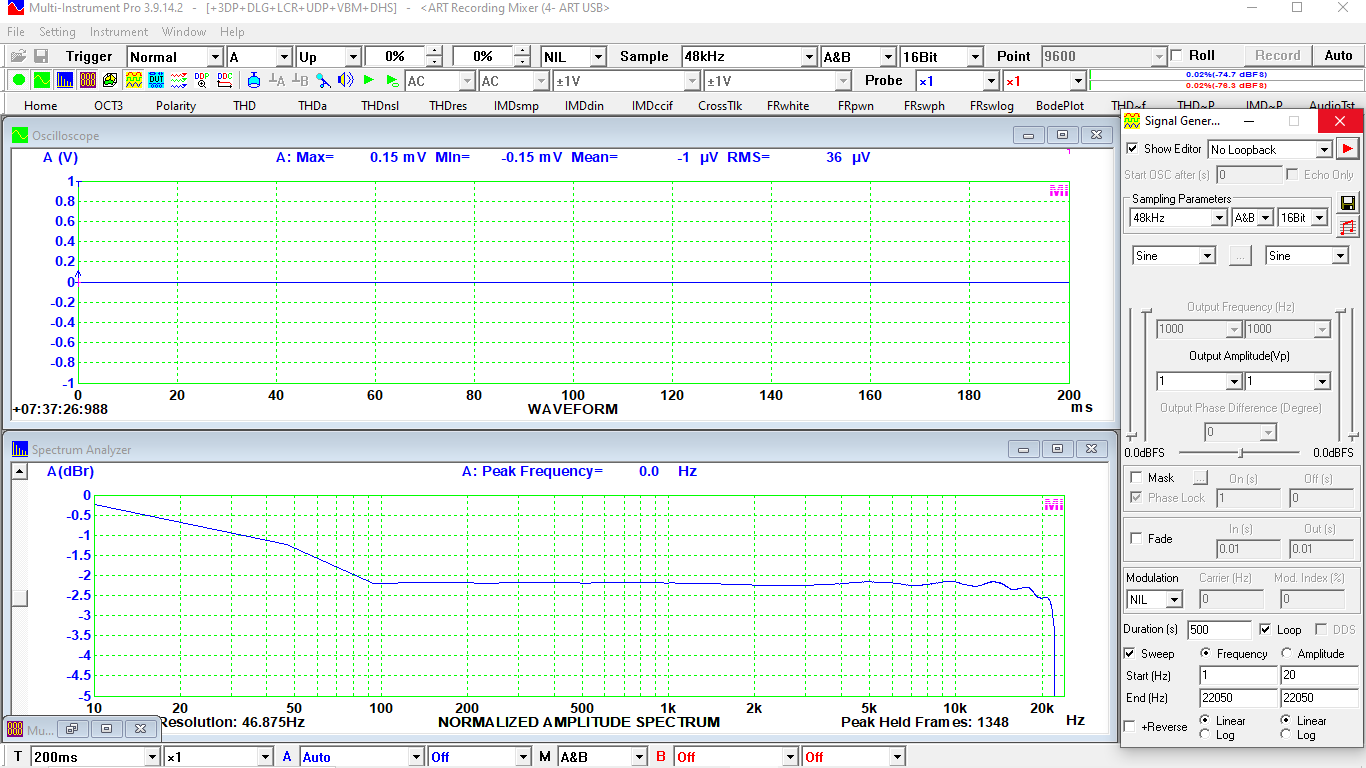Viewport: 1366px width, 768px height.
Task: Click the speaker sound-device icon in toolbar
Action: (345, 80)
